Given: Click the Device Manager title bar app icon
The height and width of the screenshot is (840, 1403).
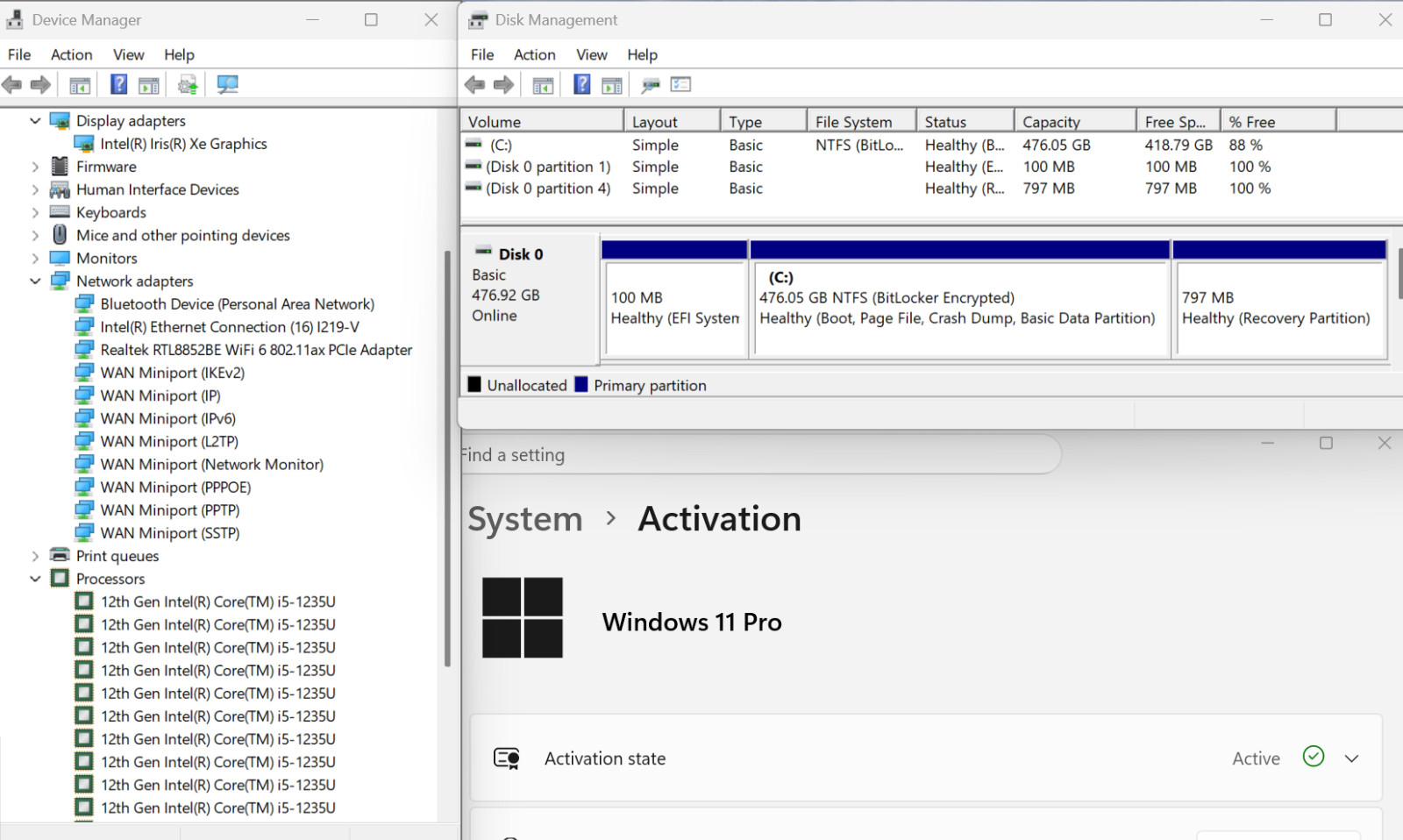Looking at the screenshot, I should [x=15, y=19].
